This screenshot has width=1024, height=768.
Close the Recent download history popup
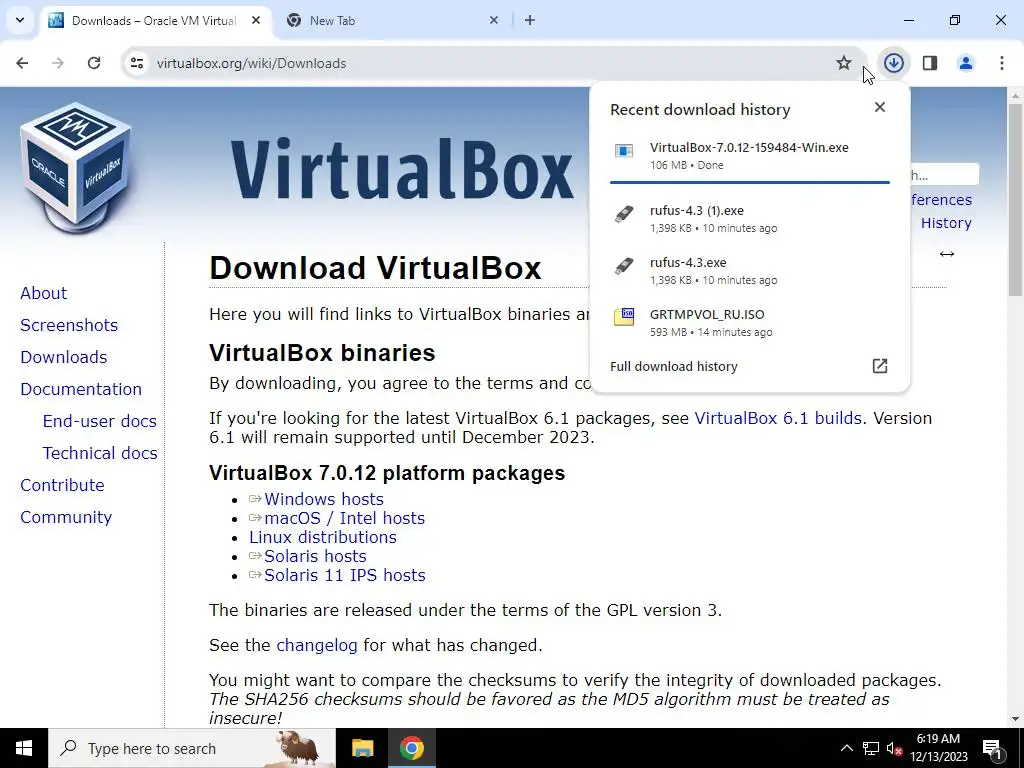point(880,107)
